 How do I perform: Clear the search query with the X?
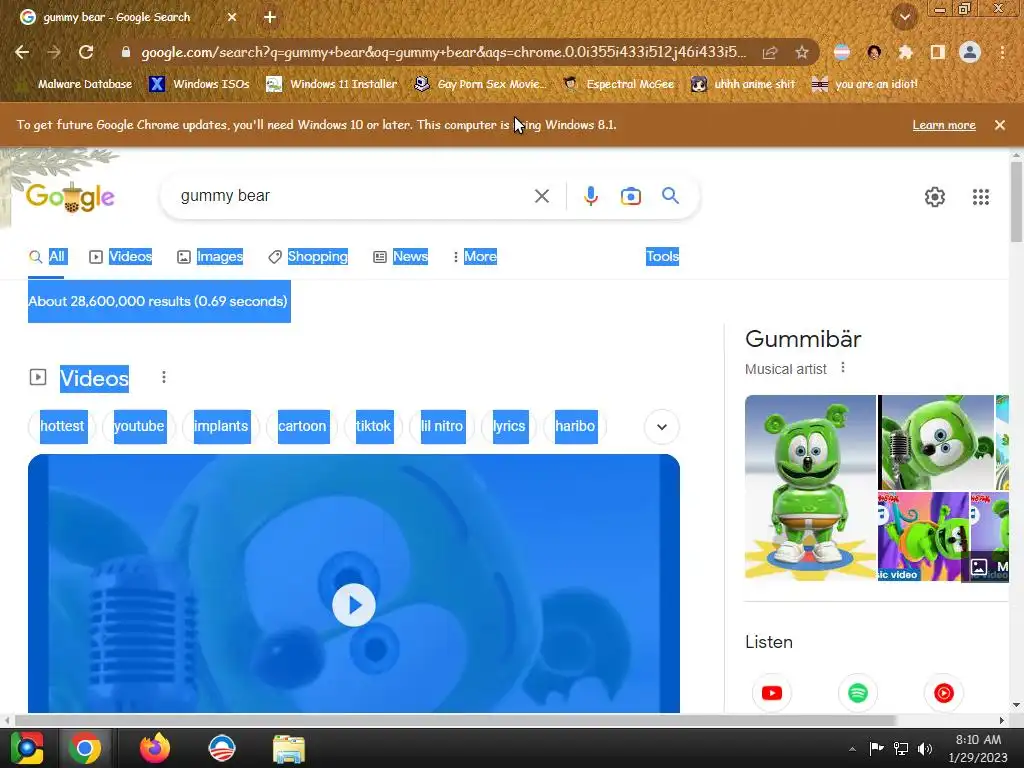[541, 196]
